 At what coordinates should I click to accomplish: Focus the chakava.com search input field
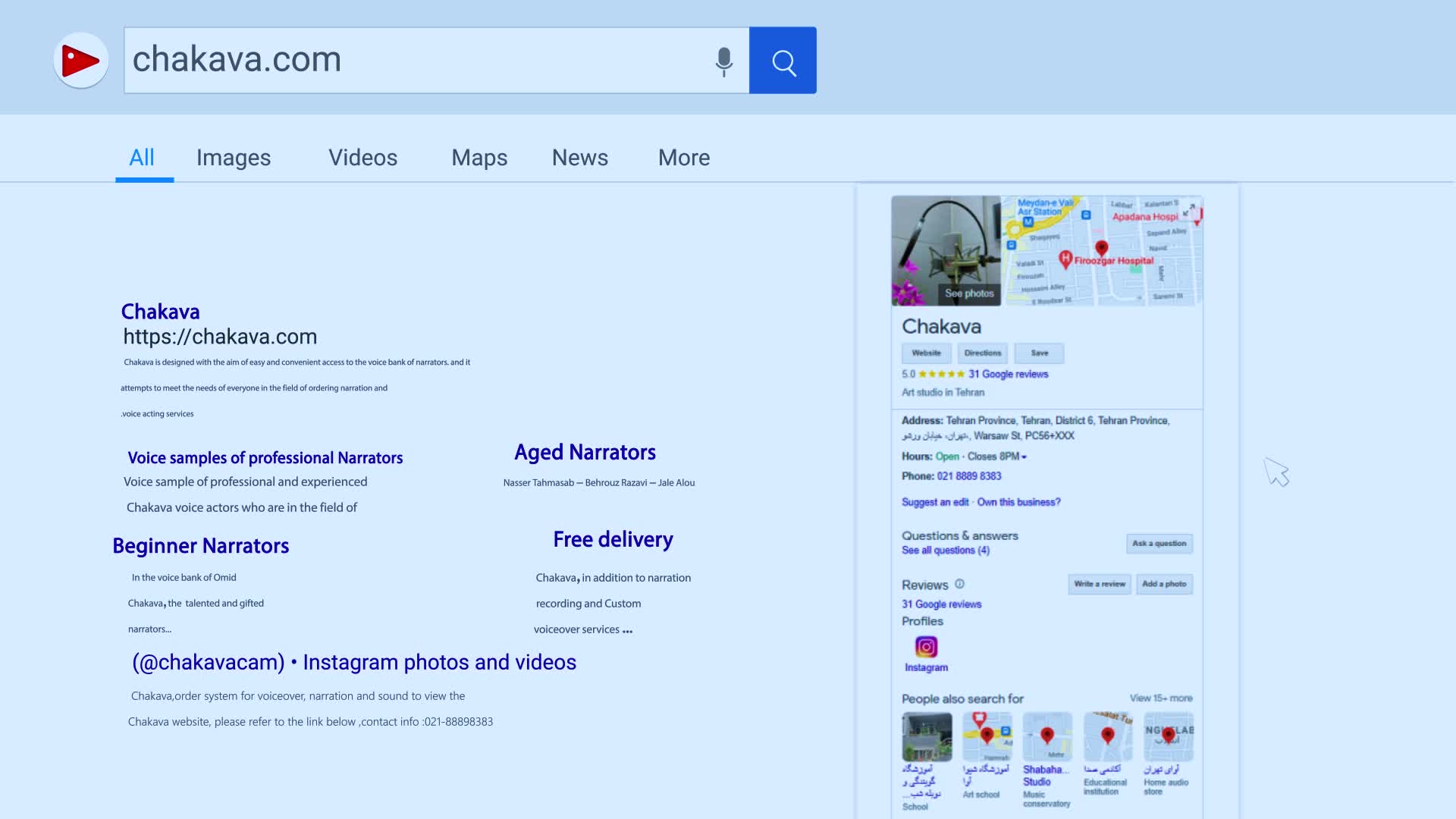pyautogui.click(x=436, y=61)
